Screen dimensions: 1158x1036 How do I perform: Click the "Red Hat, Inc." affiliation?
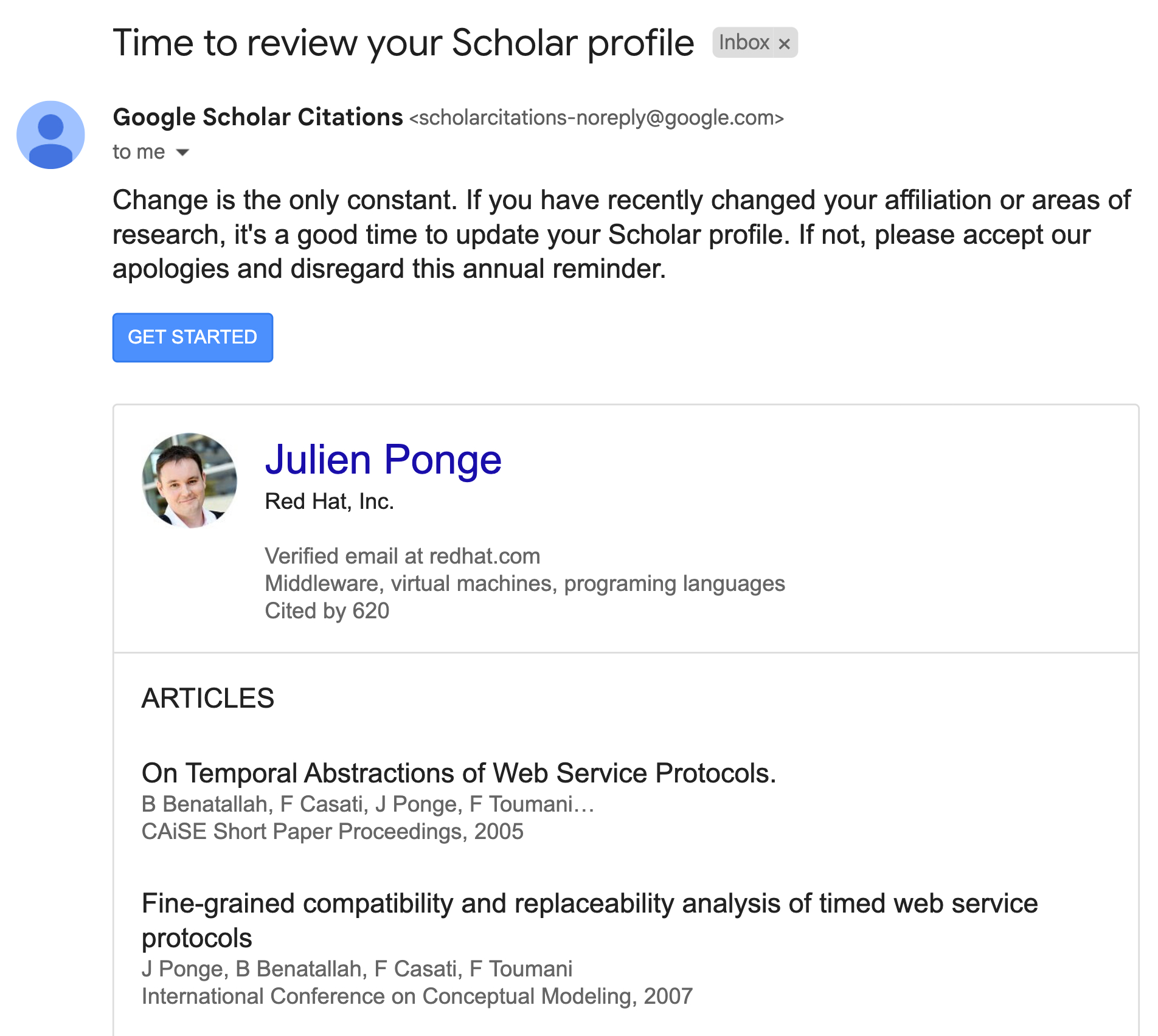click(x=330, y=502)
